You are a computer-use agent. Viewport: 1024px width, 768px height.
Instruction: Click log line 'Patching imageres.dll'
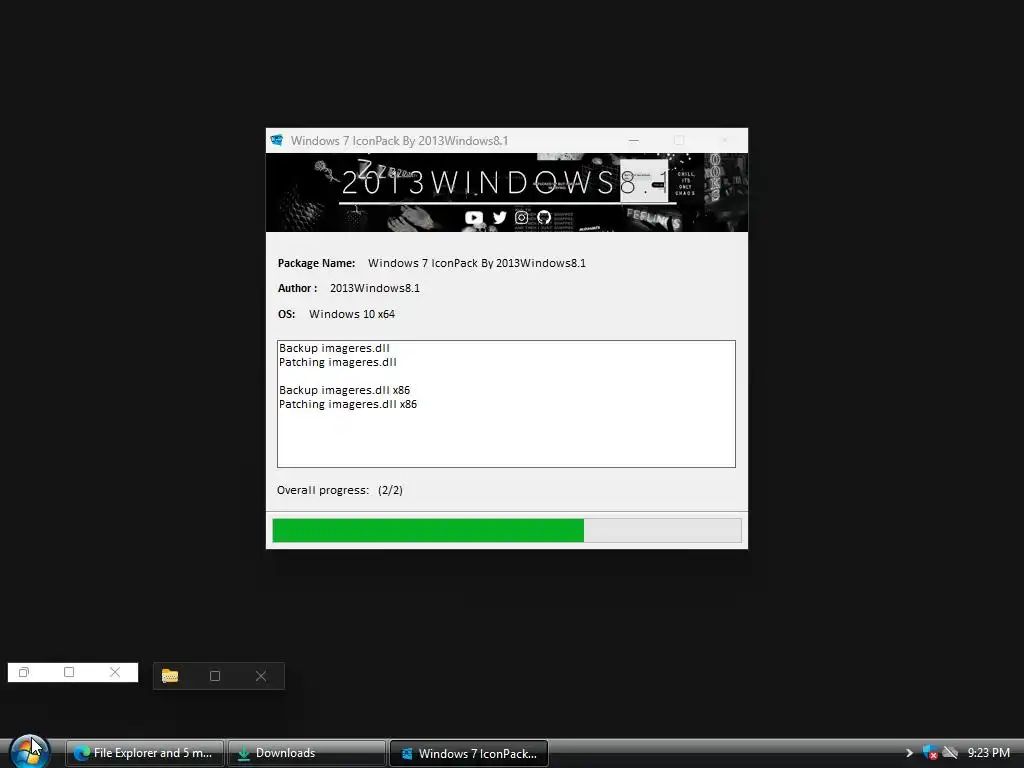pos(338,362)
